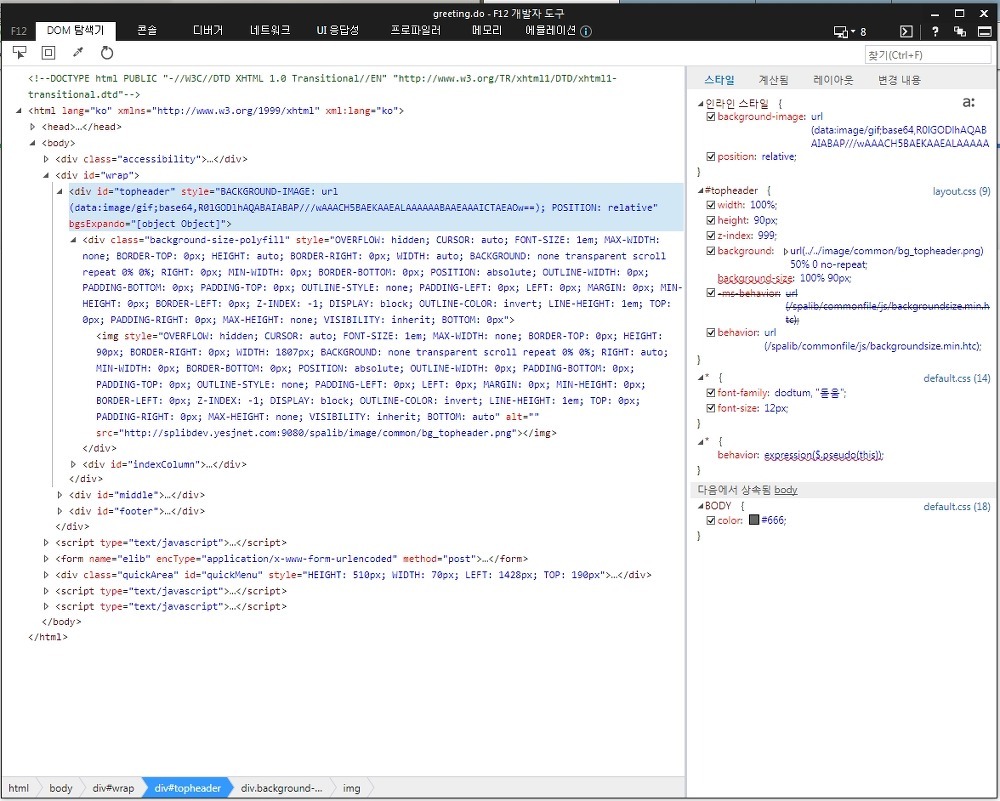
Task: Expand the div class accessibility node
Action: tap(46, 159)
